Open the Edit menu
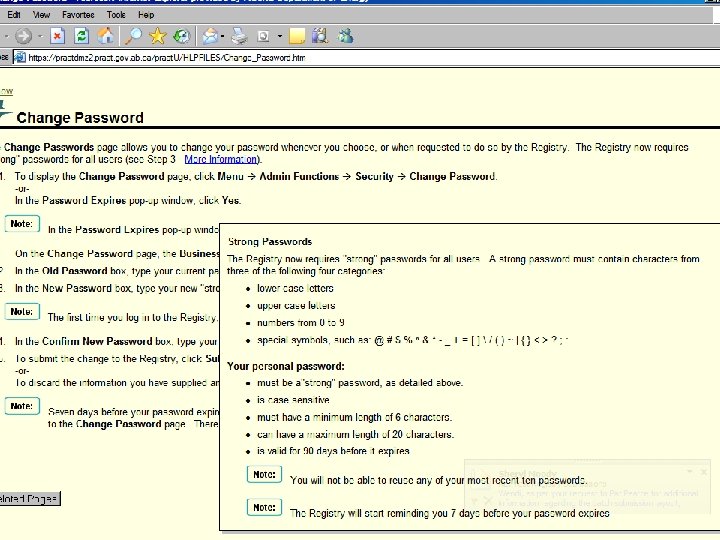720x540 pixels. [14, 15]
